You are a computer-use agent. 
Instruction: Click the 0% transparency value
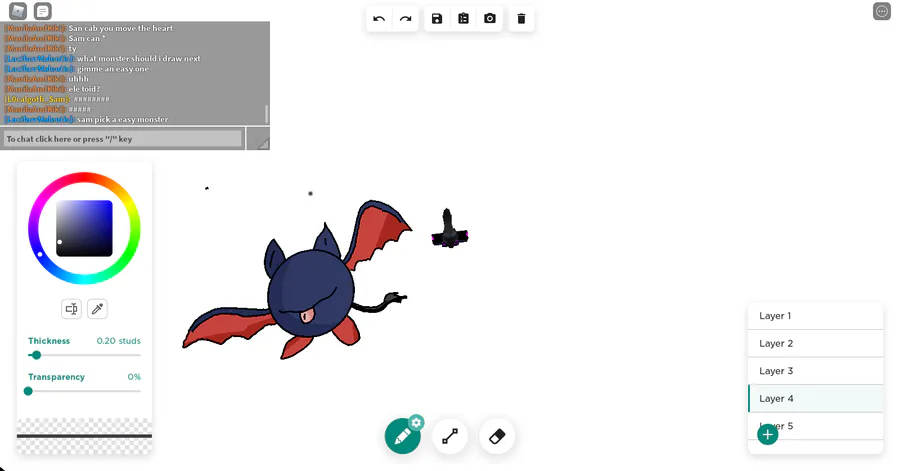(x=134, y=377)
